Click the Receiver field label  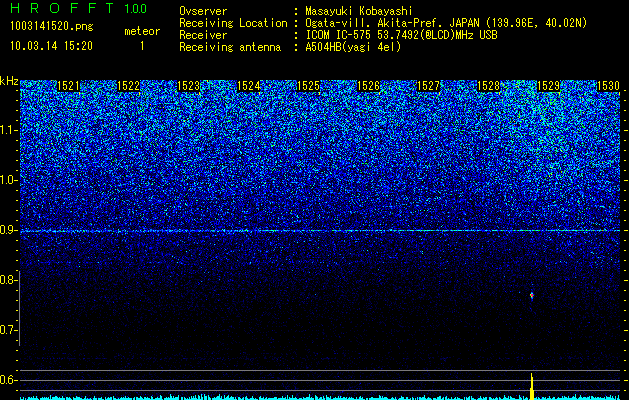pos(203,35)
